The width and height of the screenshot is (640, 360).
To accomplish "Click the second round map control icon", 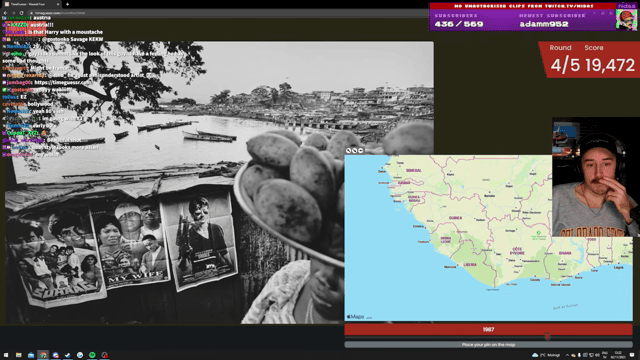I will pos(355,151).
